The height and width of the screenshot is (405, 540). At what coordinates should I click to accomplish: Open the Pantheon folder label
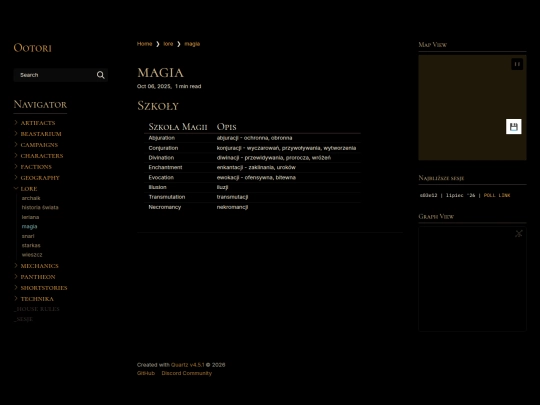tap(38, 277)
